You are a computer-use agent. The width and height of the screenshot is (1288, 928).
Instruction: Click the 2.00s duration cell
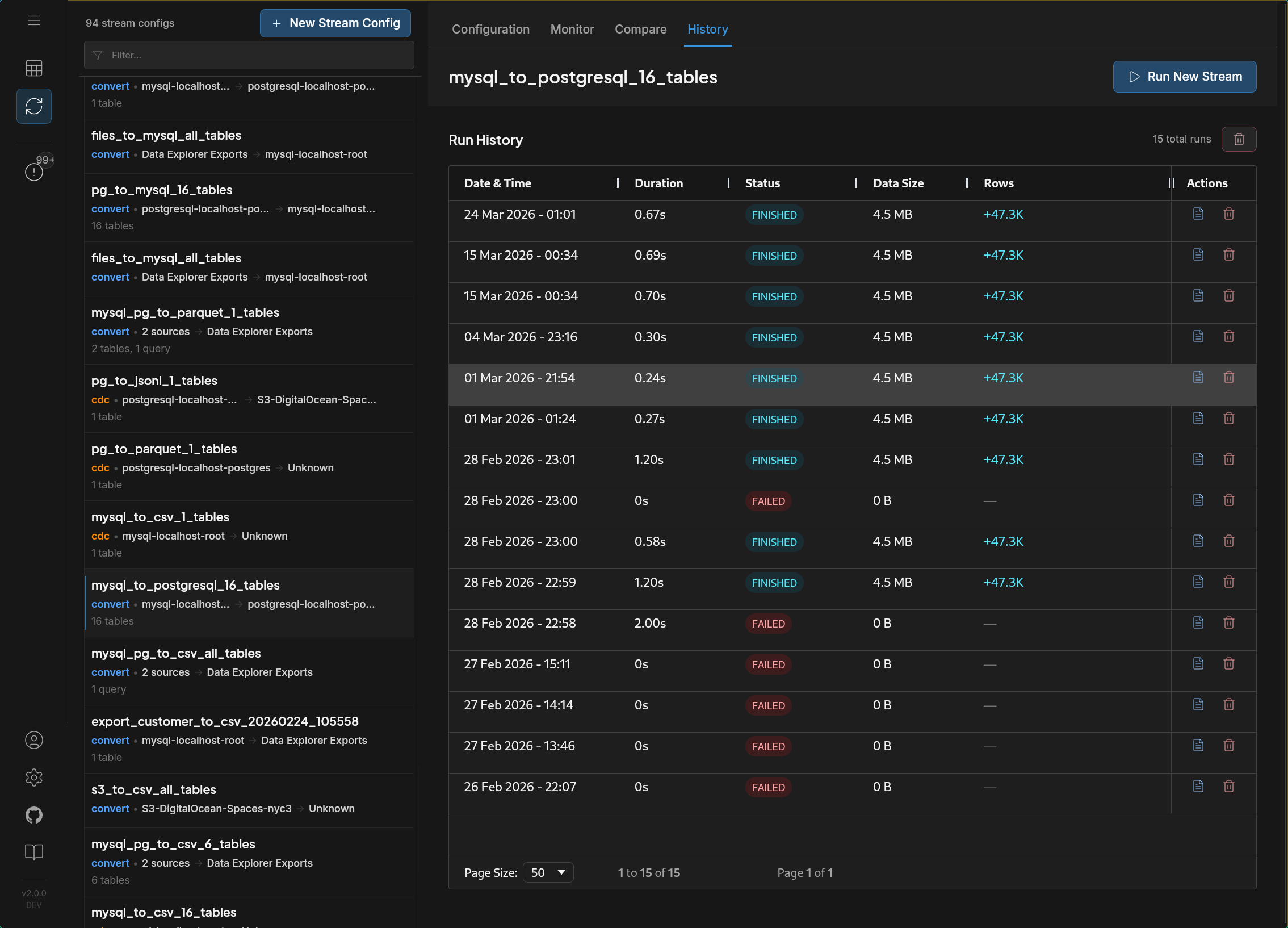pos(650,624)
